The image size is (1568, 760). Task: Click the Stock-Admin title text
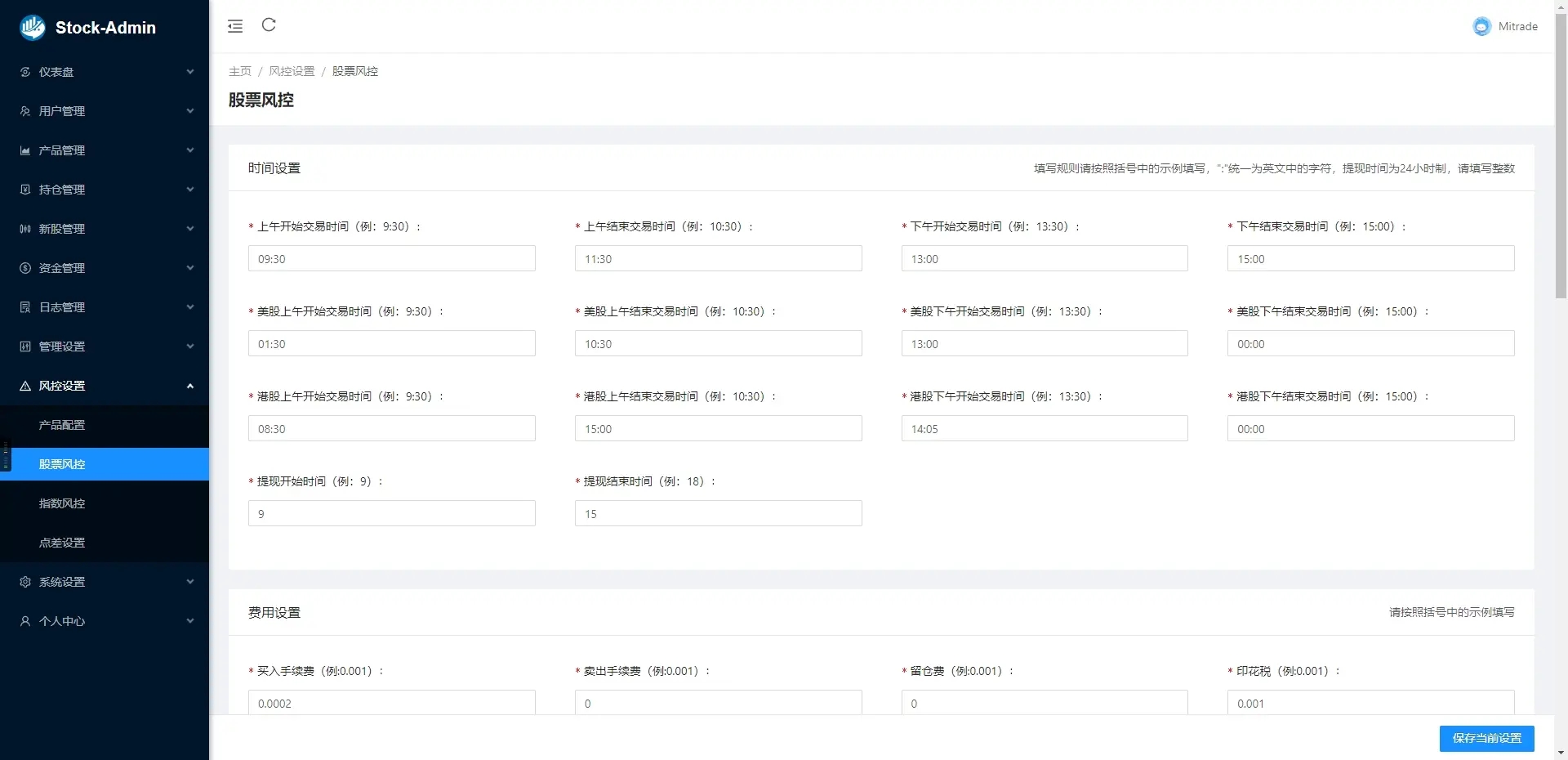(105, 28)
